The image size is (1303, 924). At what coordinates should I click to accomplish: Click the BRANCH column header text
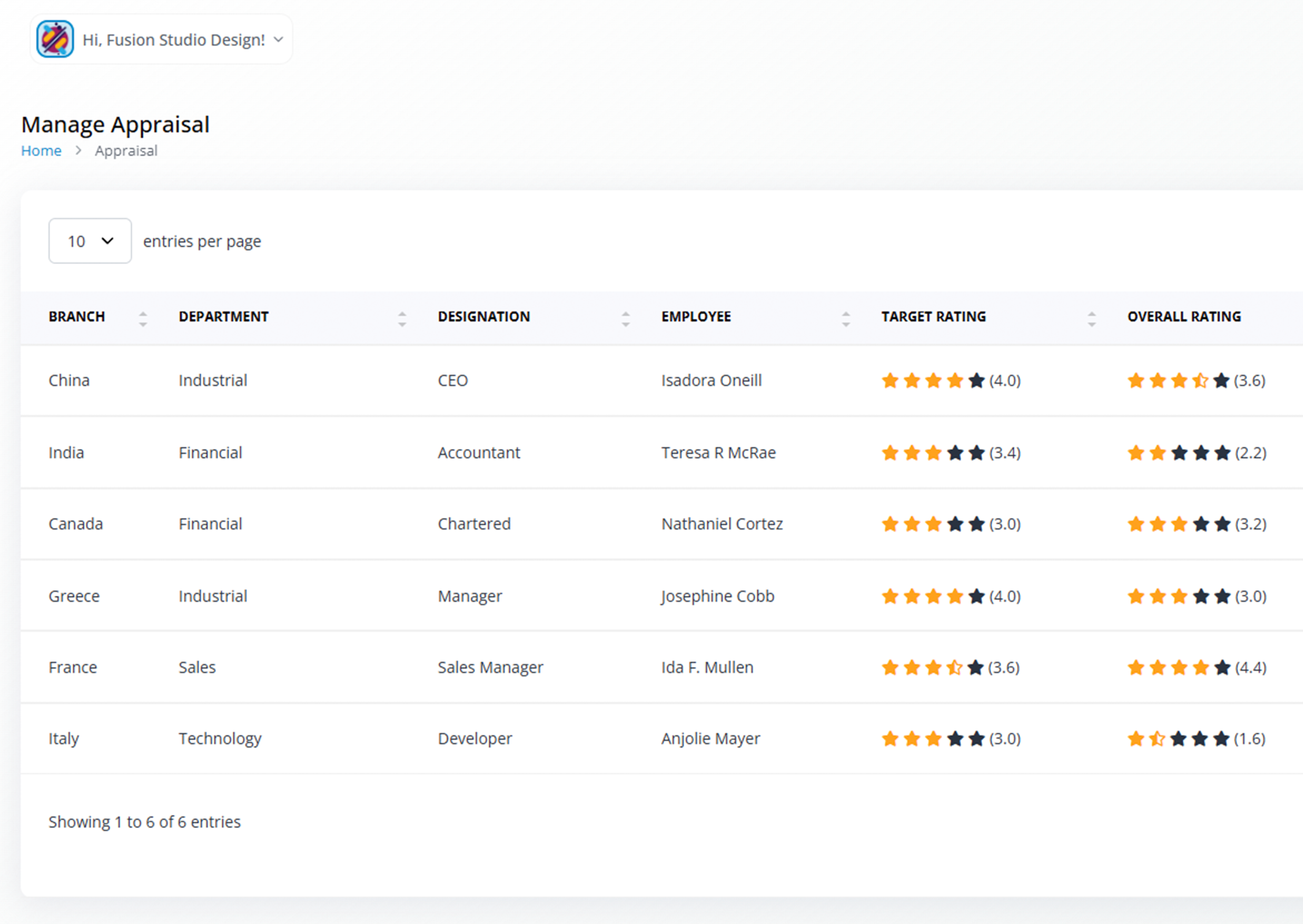coord(77,316)
